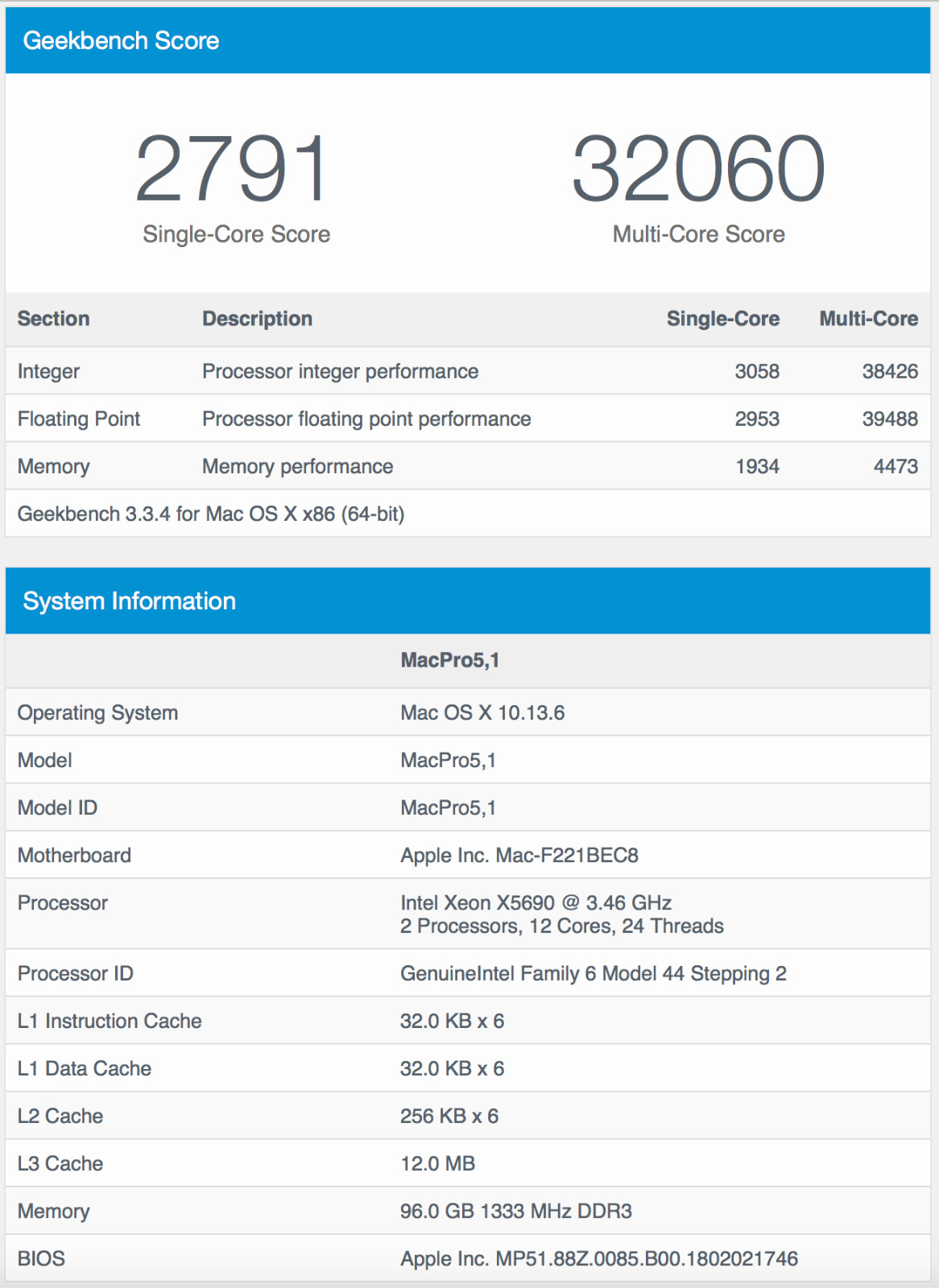The height and width of the screenshot is (1288, 939).
Task: Click the 'Description' column header
Action: coord(257,319)
